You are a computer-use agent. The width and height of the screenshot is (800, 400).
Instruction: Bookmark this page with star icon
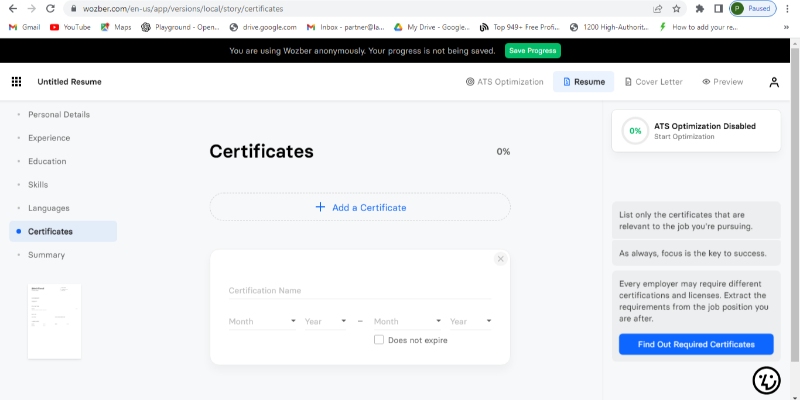pos(678,8)
